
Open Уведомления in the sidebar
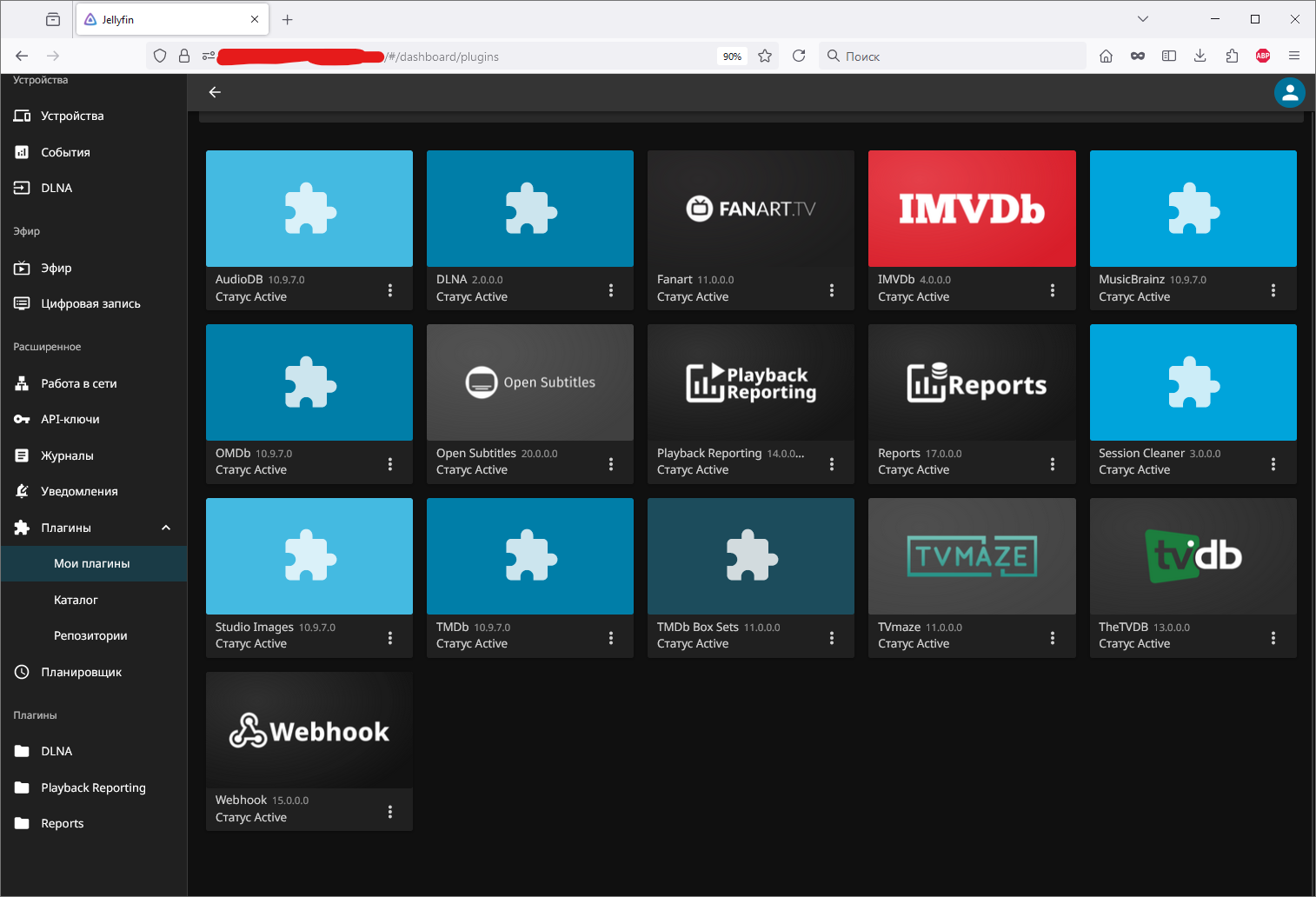click(x=94, y=491)
